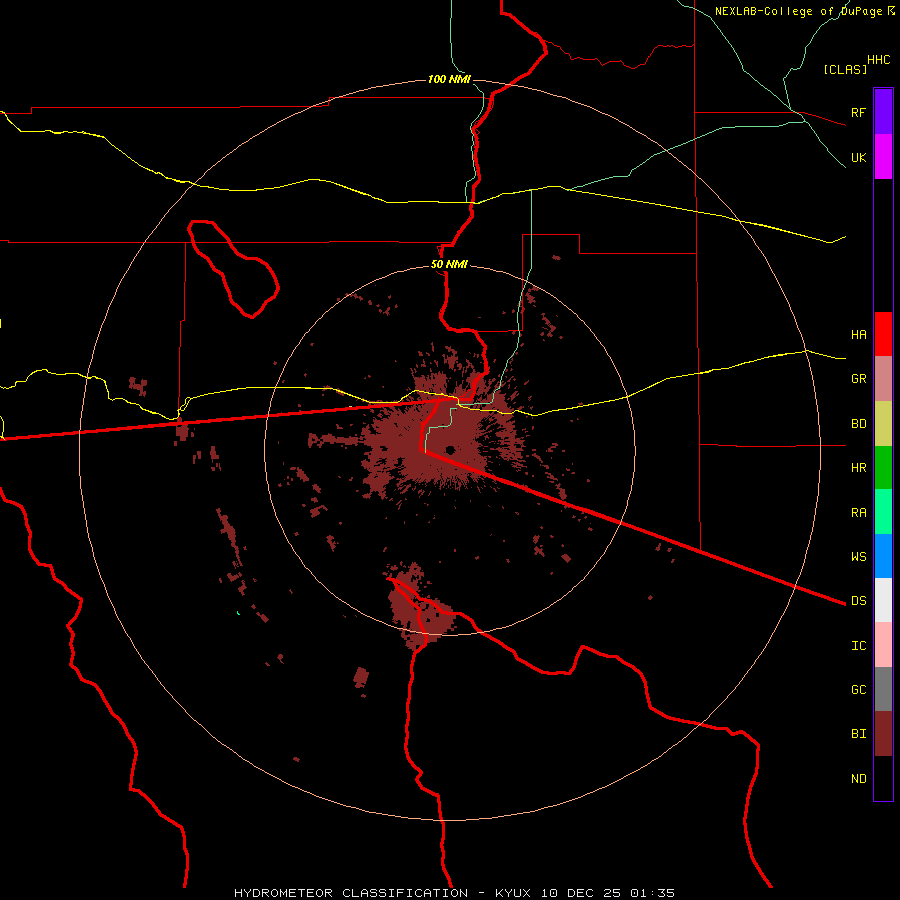Click the black radar site dot
Image resolution: width=900 pixels, height=900 pixels.
450,450
